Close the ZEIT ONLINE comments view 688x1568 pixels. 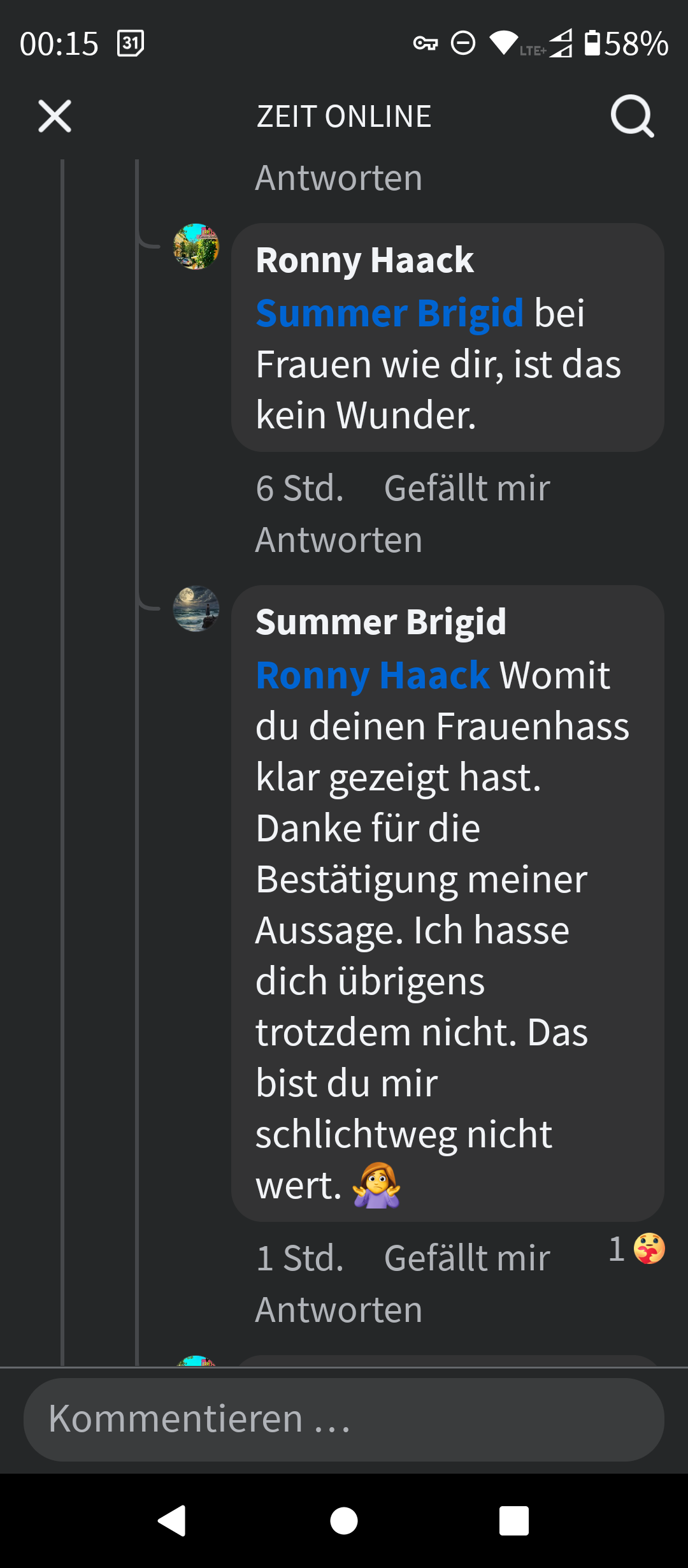tap(55, 116)
